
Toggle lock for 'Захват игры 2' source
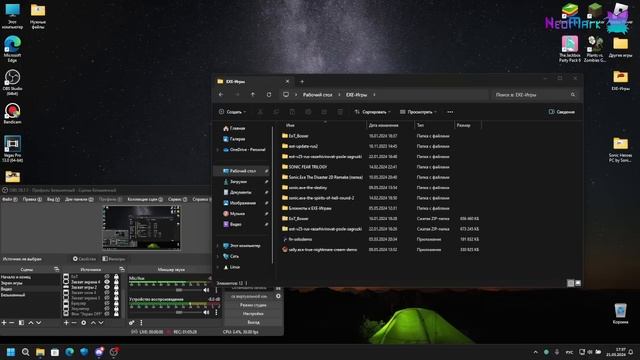pyautogui.click(x=116, y=287)
